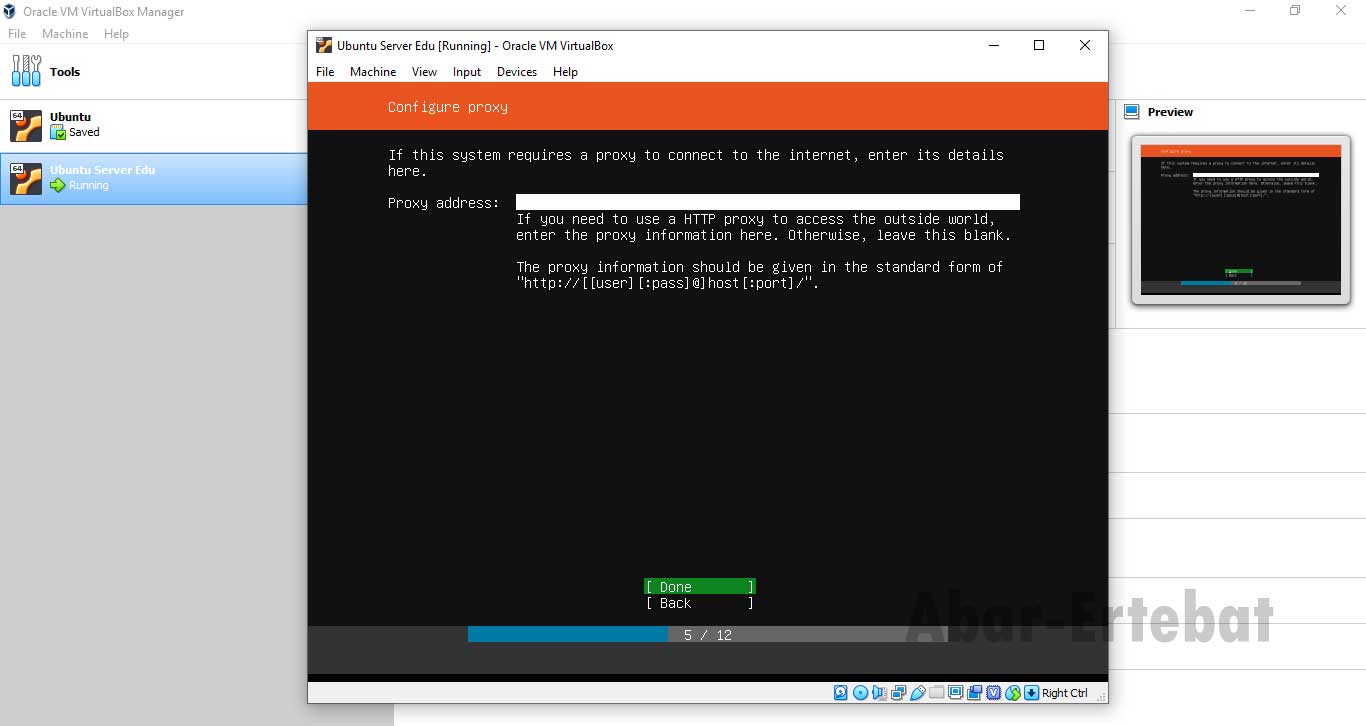Open the Help menu in VirtualBox Manager
Image resolution: width=1366 pixels, height=726 pixels.
(x=116, y=34)
